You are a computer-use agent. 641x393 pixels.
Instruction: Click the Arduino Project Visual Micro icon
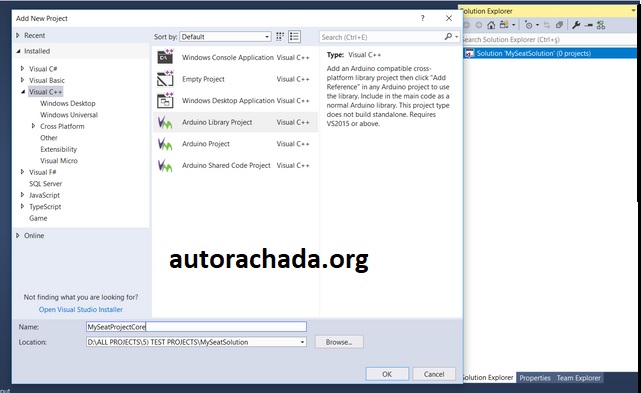pos(165,144)
